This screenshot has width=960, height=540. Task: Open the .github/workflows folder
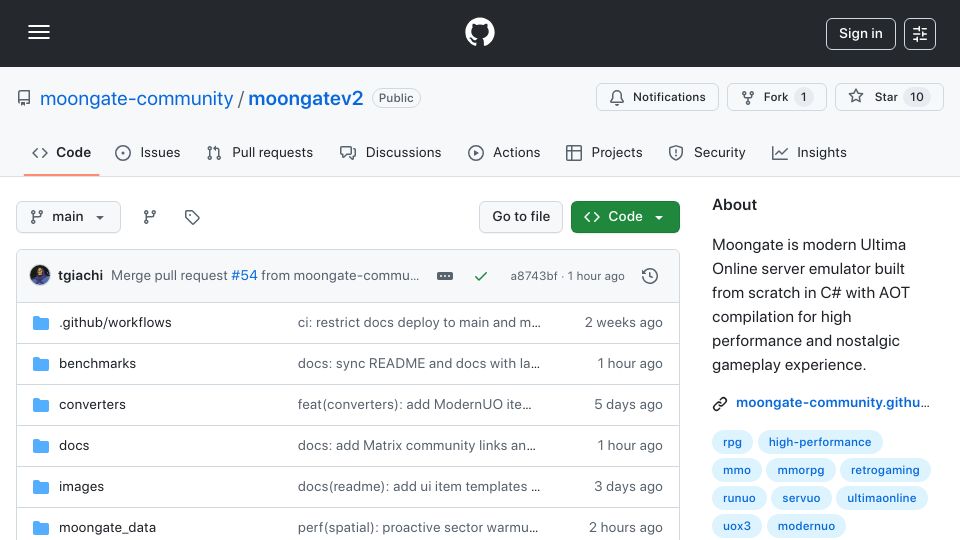(x=115, y=323)
